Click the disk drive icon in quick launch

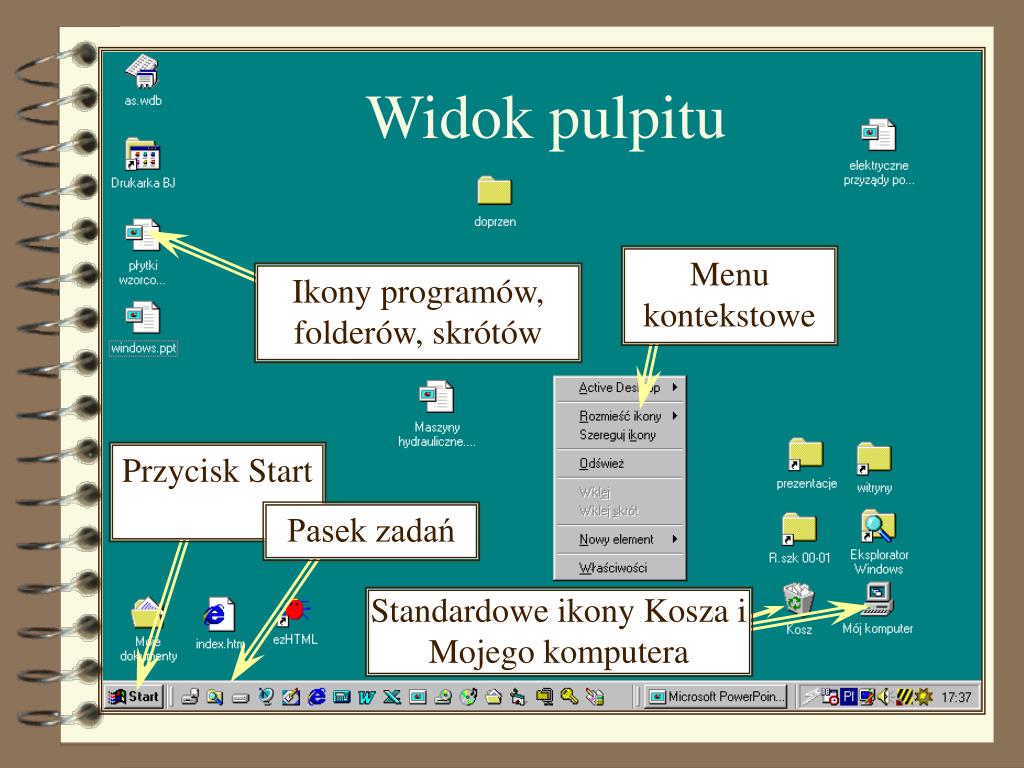click(240, 697)
